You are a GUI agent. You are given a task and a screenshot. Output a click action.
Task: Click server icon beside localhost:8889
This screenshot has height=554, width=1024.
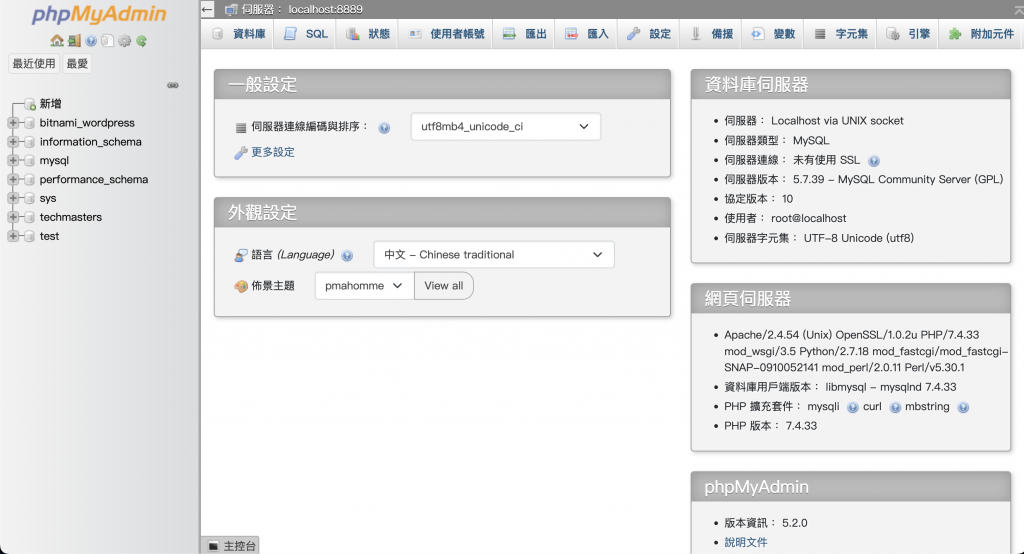click(x=231, y=9)
